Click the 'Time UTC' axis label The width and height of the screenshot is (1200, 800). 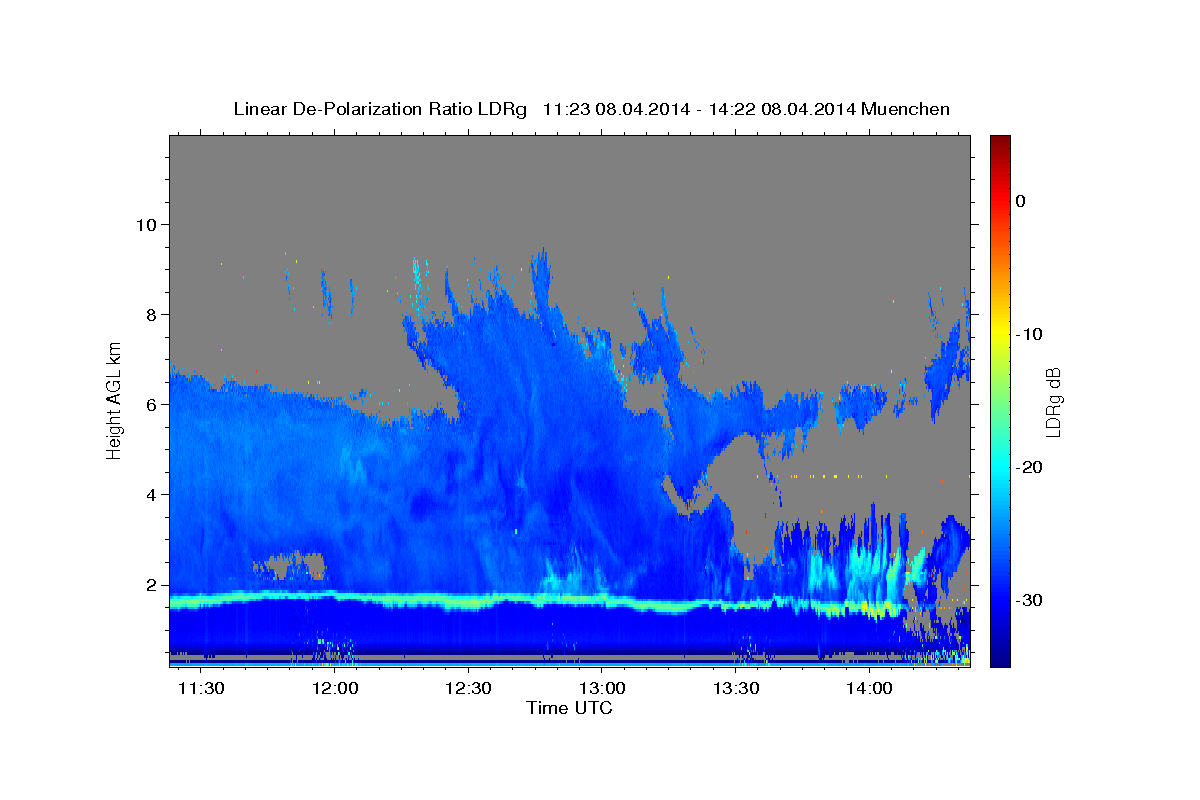[569, 708]
